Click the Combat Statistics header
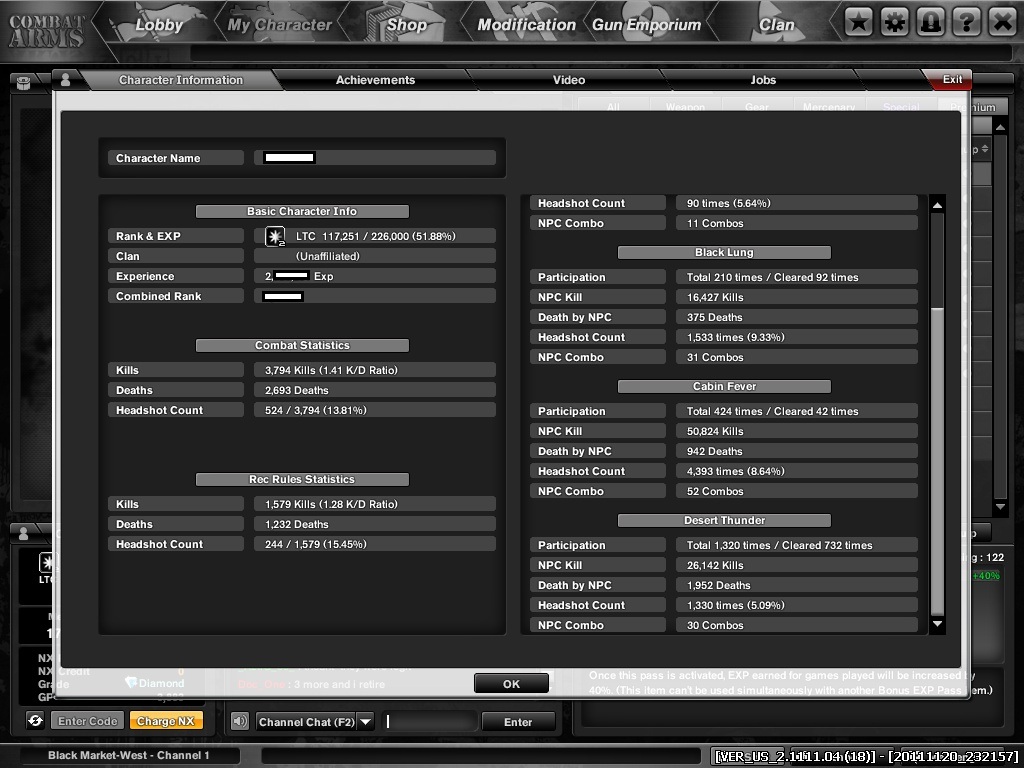The width and height of the screenshot is (1024, 768). pyautogui.click(x=302, y=345)
